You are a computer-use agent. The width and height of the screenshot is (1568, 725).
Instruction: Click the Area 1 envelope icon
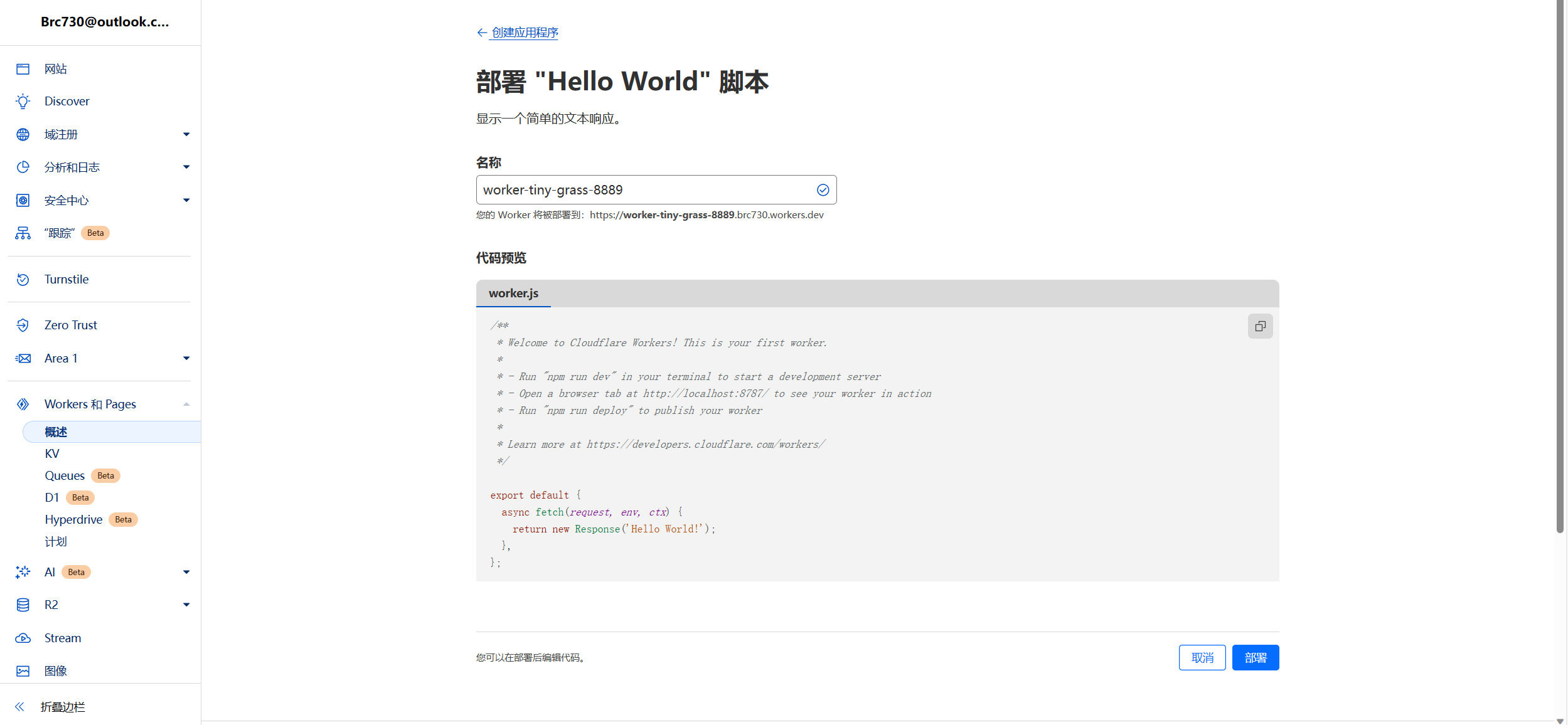23,358
